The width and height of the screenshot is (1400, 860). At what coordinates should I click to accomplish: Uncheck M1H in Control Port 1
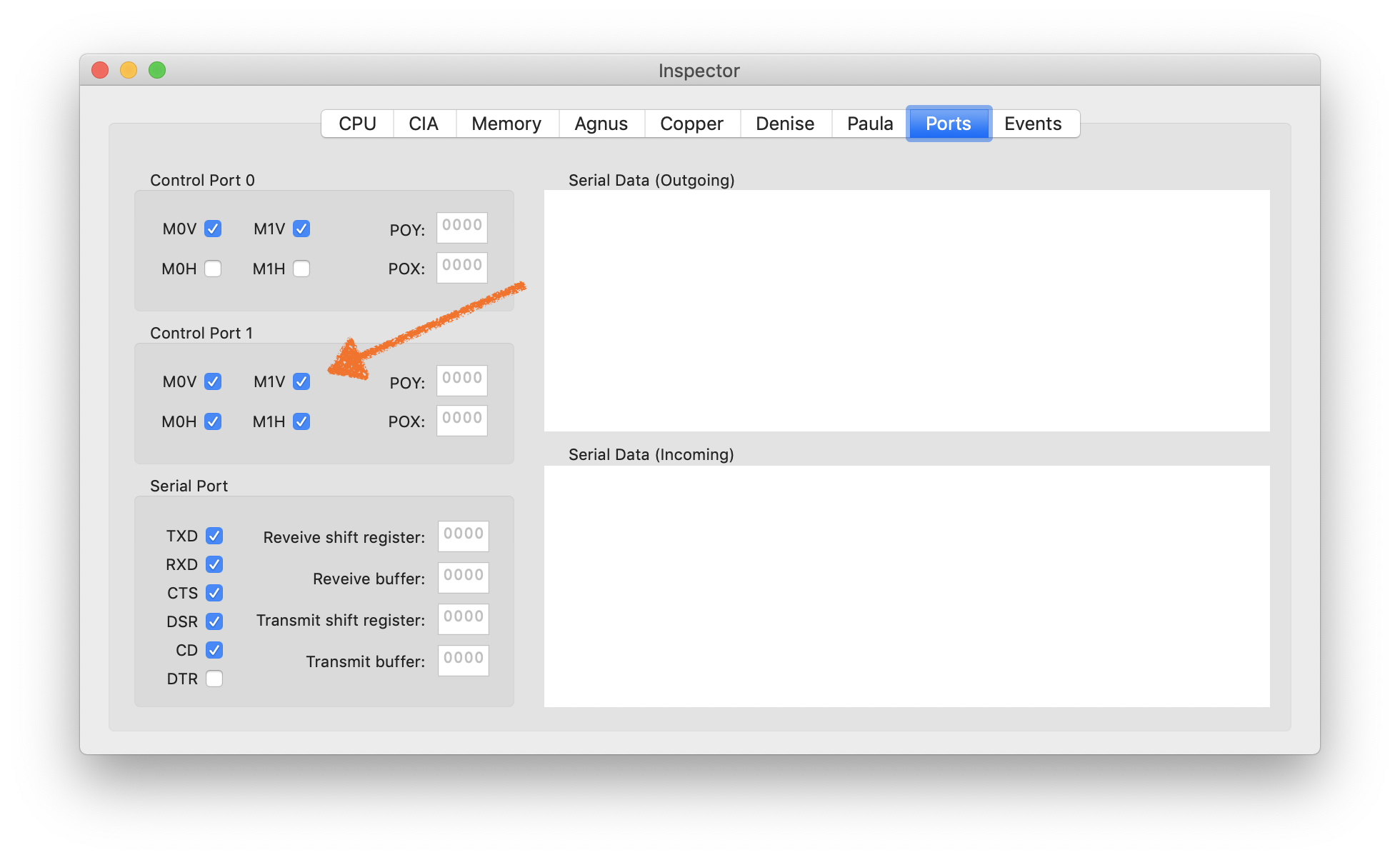tap(301, 421)
